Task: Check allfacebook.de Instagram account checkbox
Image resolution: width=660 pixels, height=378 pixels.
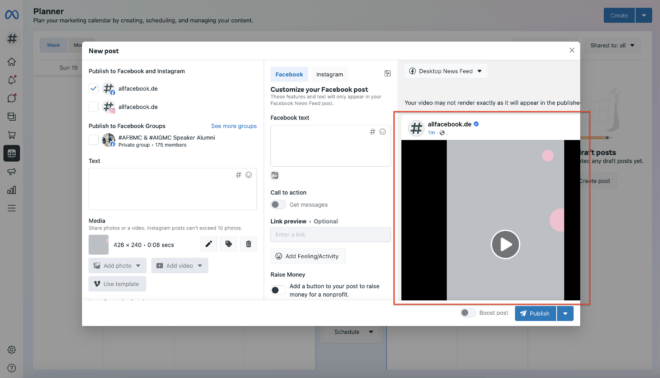Action: 93,106
